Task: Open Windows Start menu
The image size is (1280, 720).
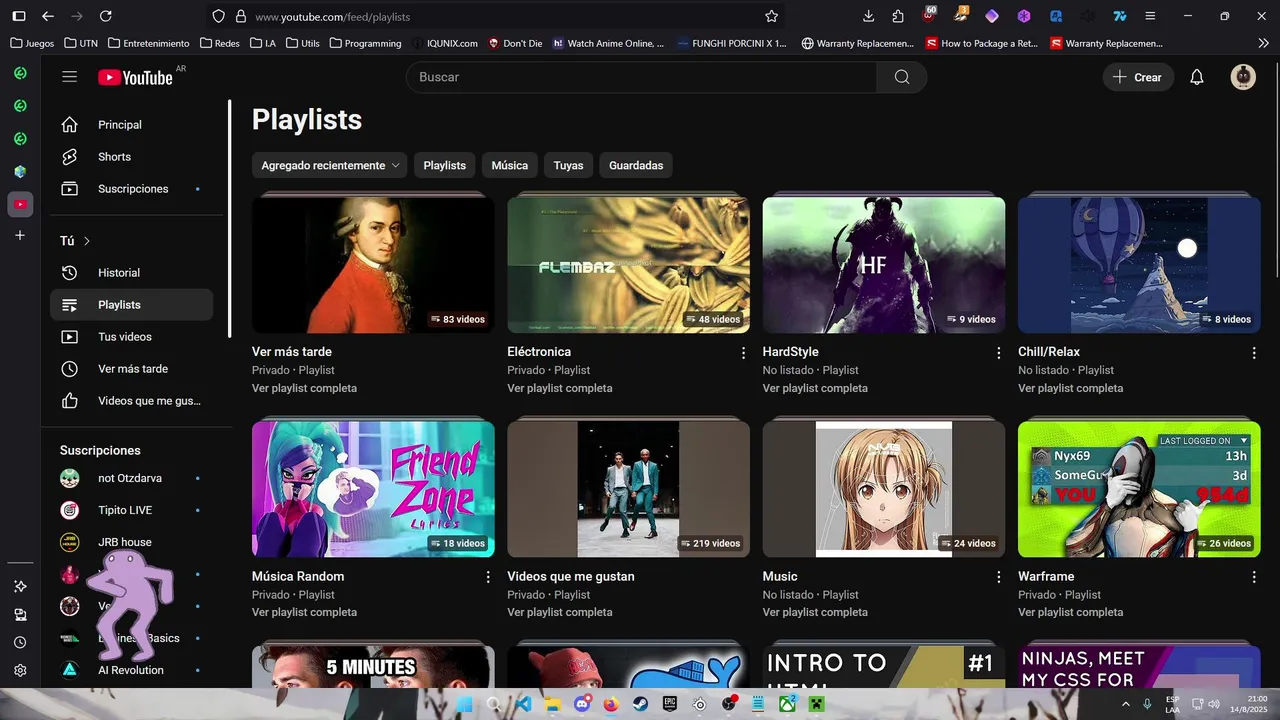Action: 464,704
